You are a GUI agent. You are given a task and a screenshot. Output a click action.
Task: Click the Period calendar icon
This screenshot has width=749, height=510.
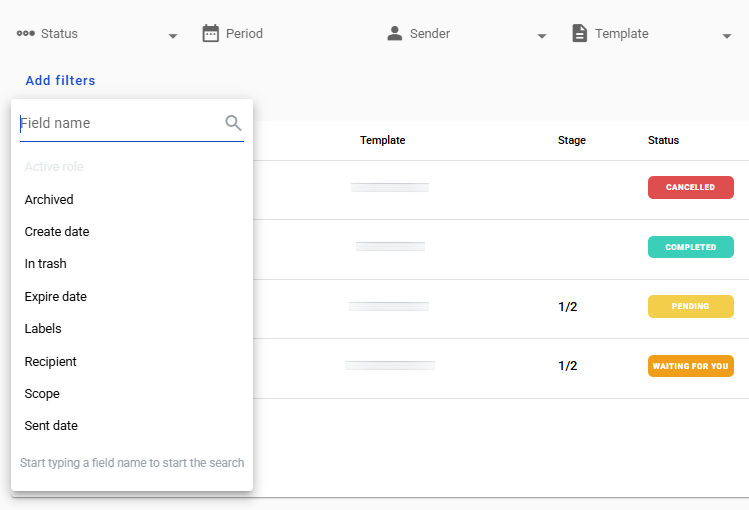tap(210, 34)
